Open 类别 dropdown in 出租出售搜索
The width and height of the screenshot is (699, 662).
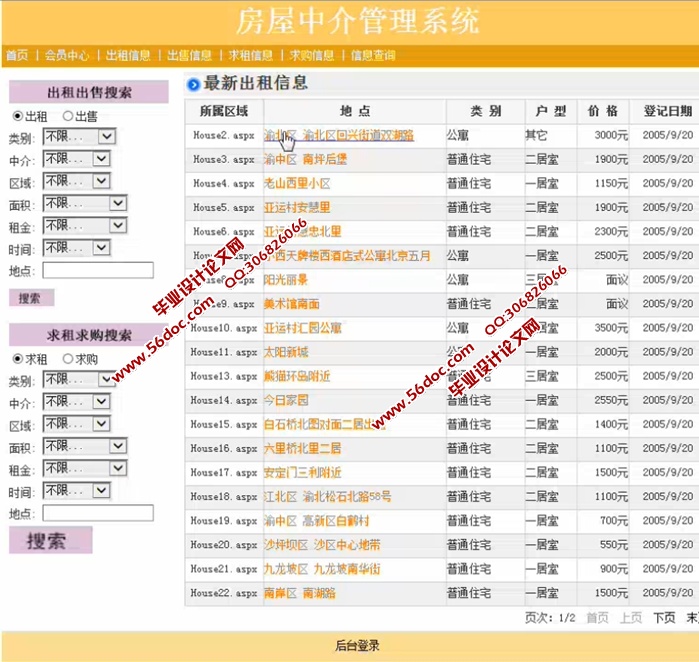click(x=80, y=136)
